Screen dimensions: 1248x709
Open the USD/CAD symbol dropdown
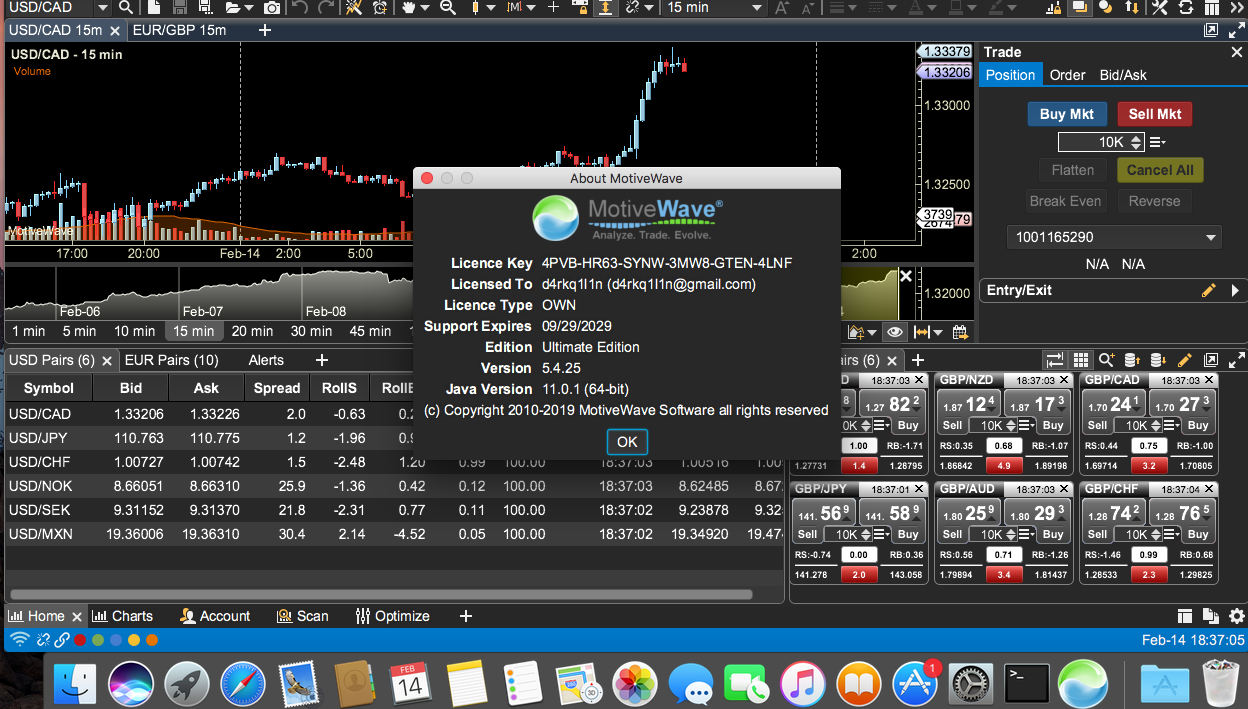[x=102, y=7]
